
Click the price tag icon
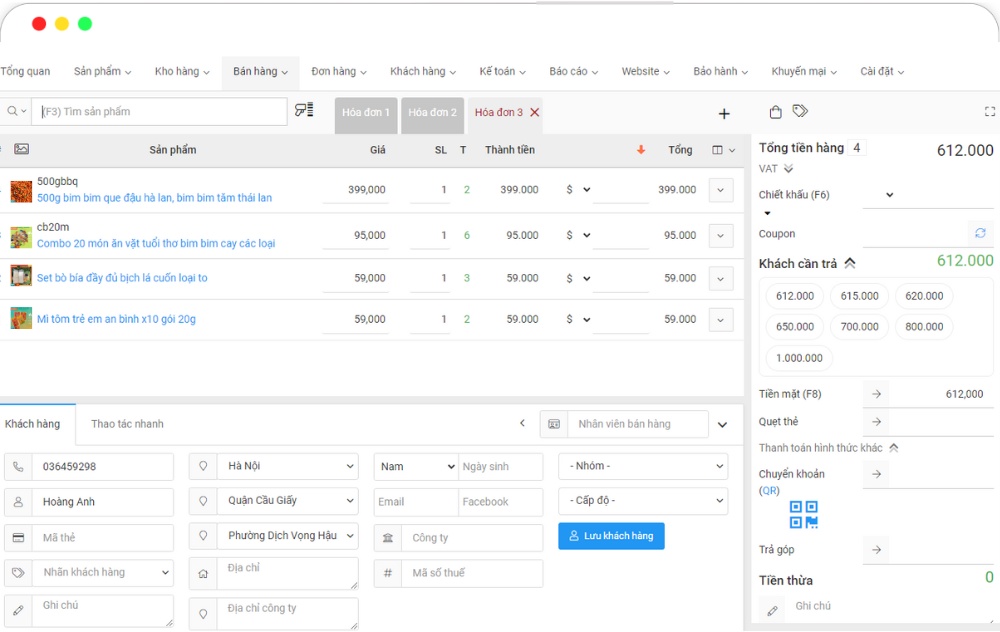tap(800, 111)
